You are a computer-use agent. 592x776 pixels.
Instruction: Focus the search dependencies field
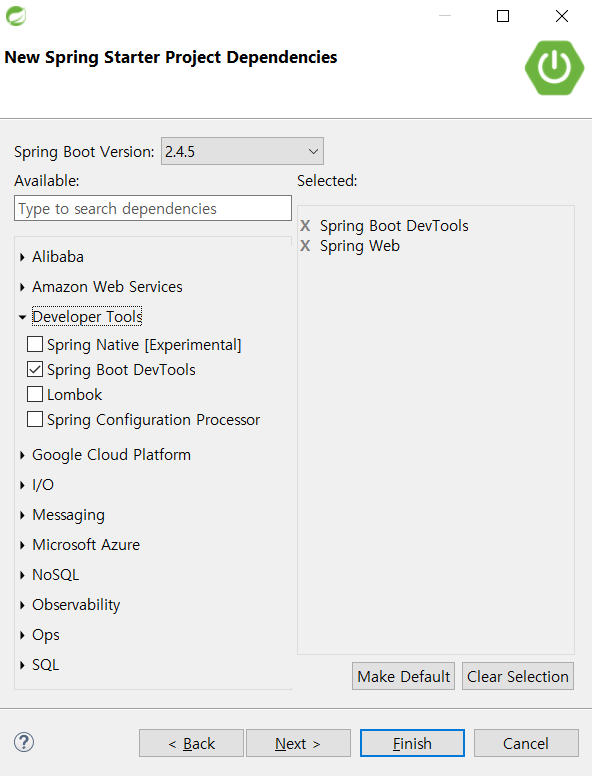tap(153, 208)
